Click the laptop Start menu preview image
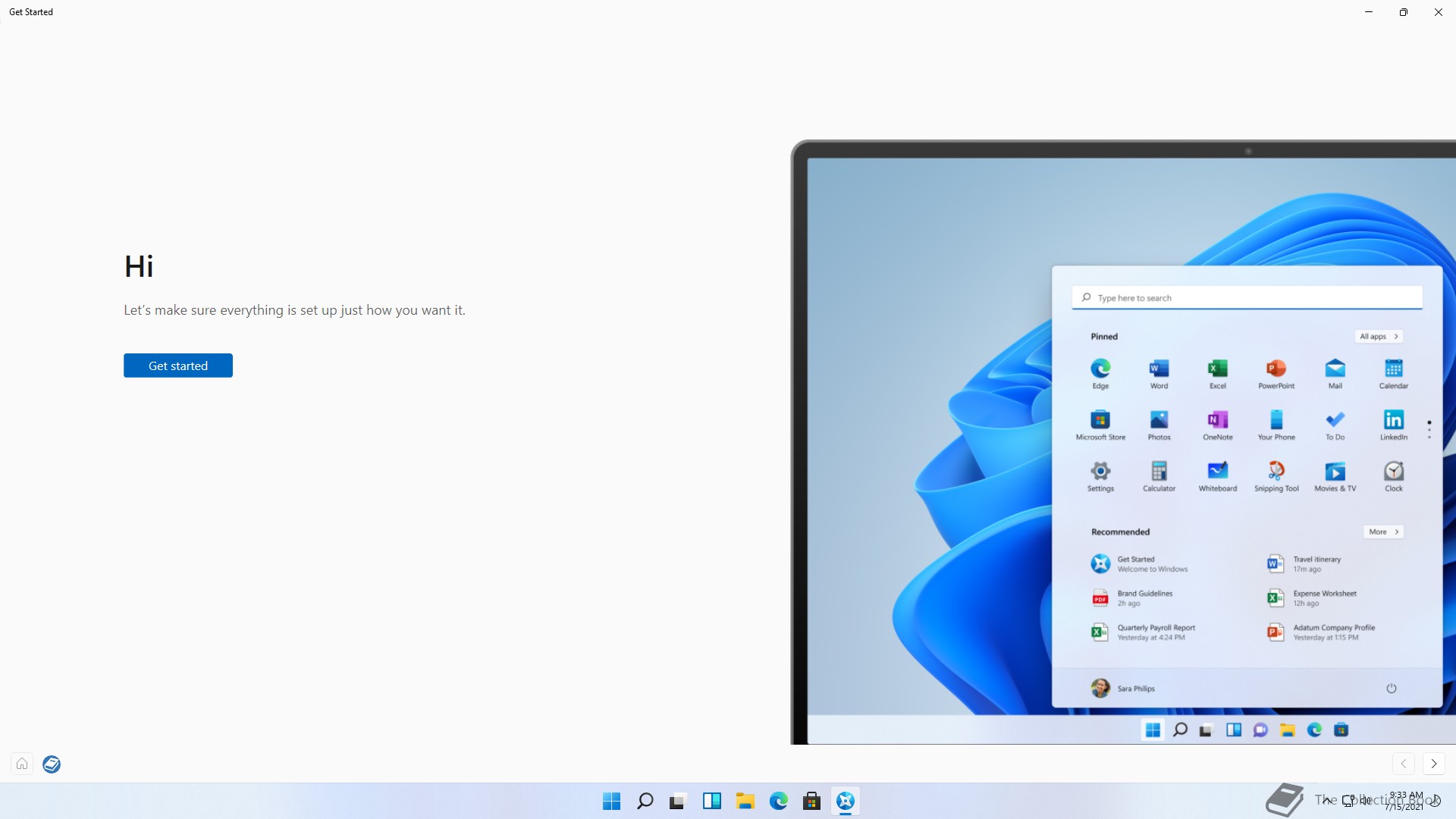Screen dimensions: 1456x819 [x=1122, y=441]
